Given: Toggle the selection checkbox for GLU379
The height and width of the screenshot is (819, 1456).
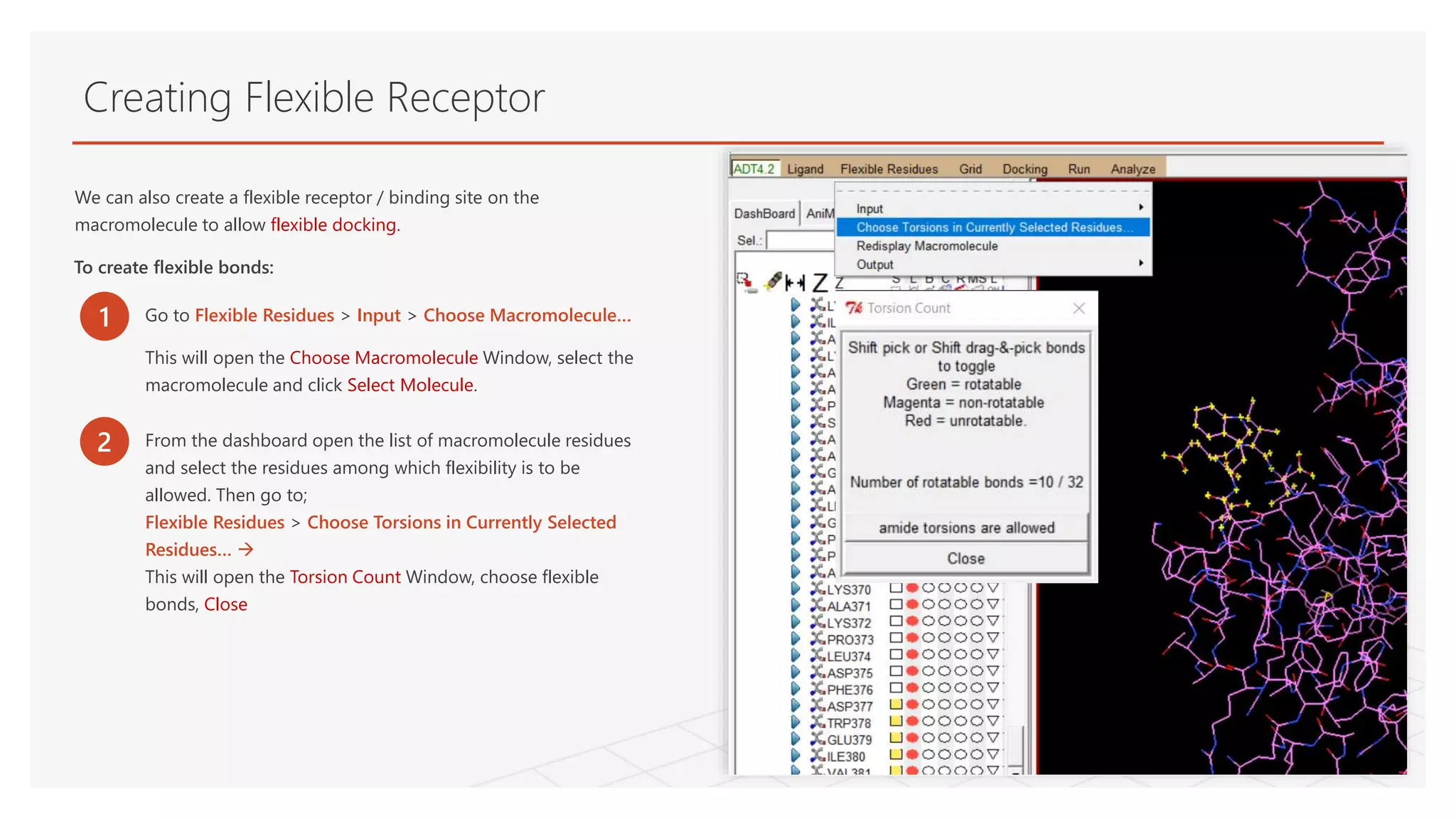Looking at the screenshot, I should (x=896, y=739).
